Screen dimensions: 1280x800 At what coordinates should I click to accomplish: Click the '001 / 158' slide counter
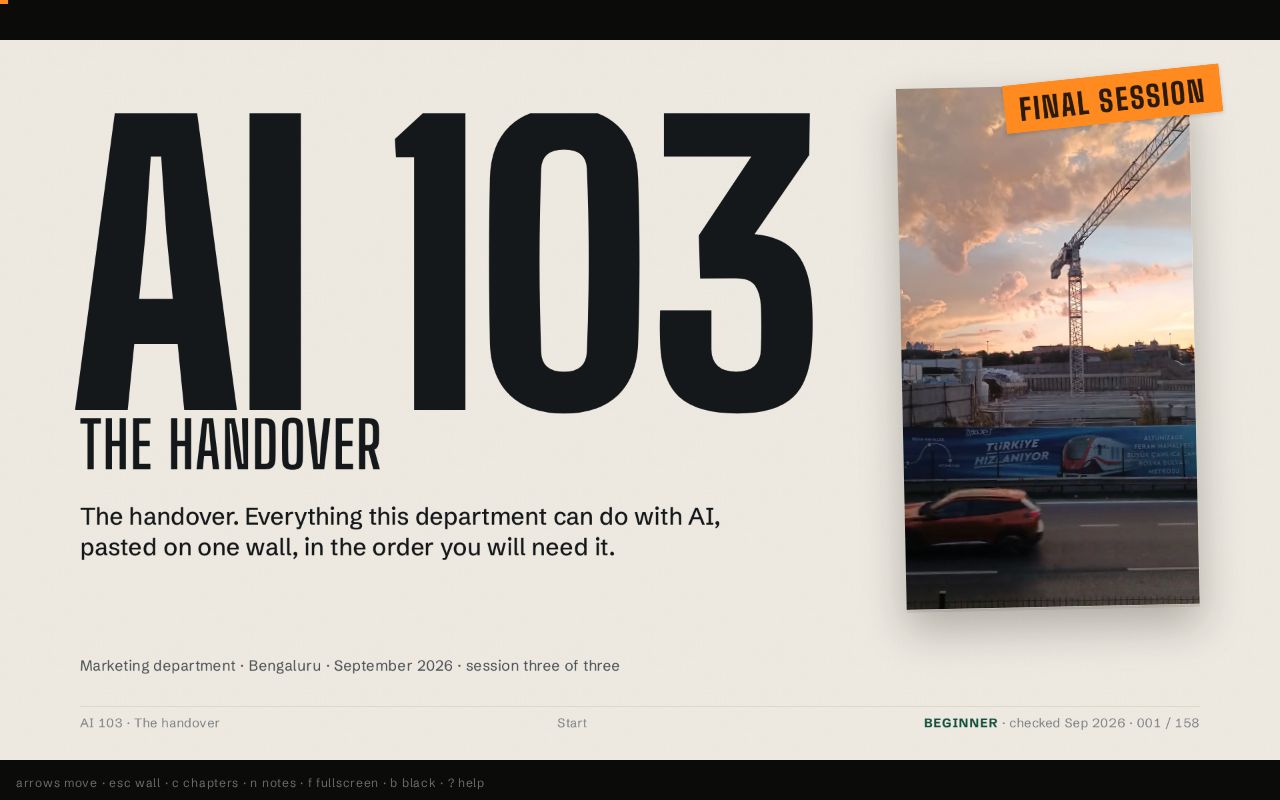[1168, 723]
